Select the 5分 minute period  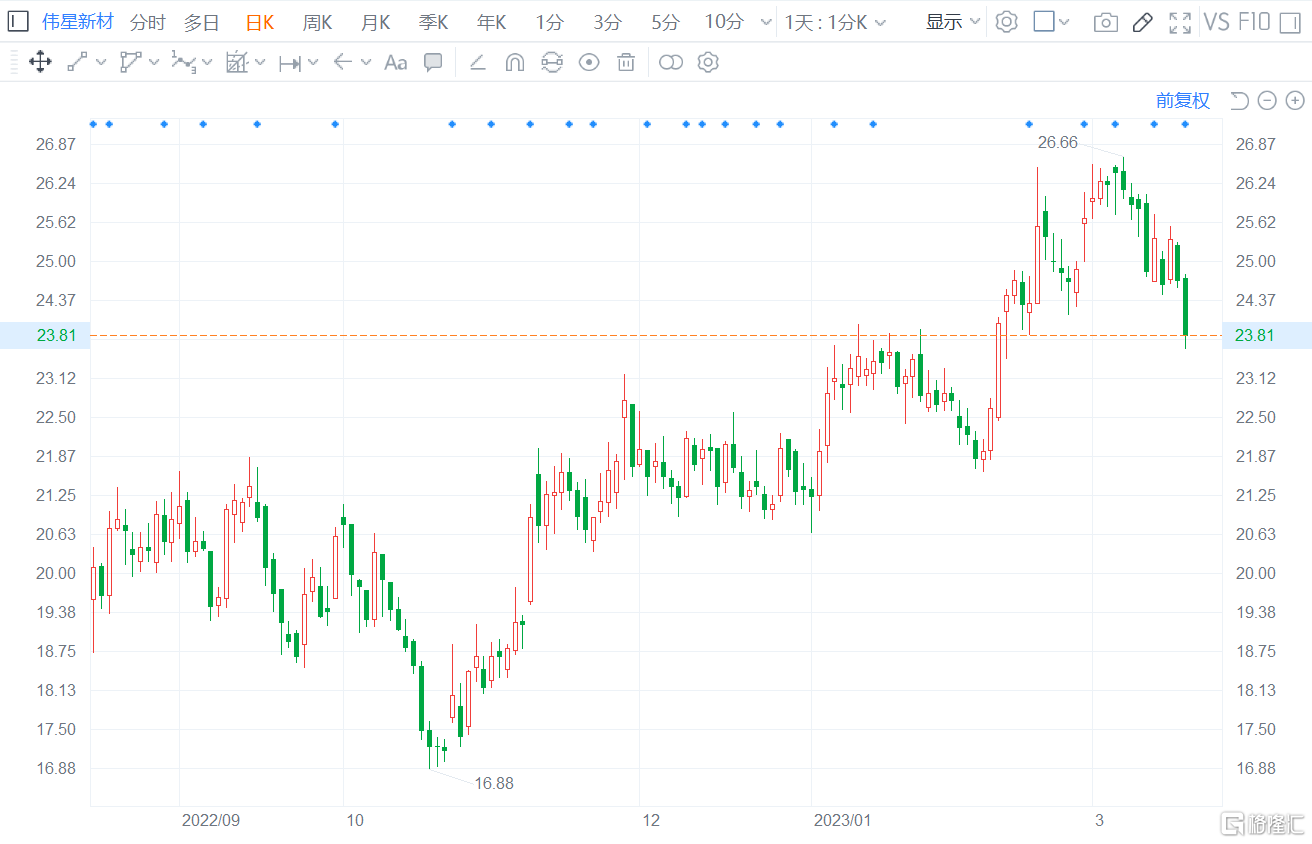pos(665,22)
